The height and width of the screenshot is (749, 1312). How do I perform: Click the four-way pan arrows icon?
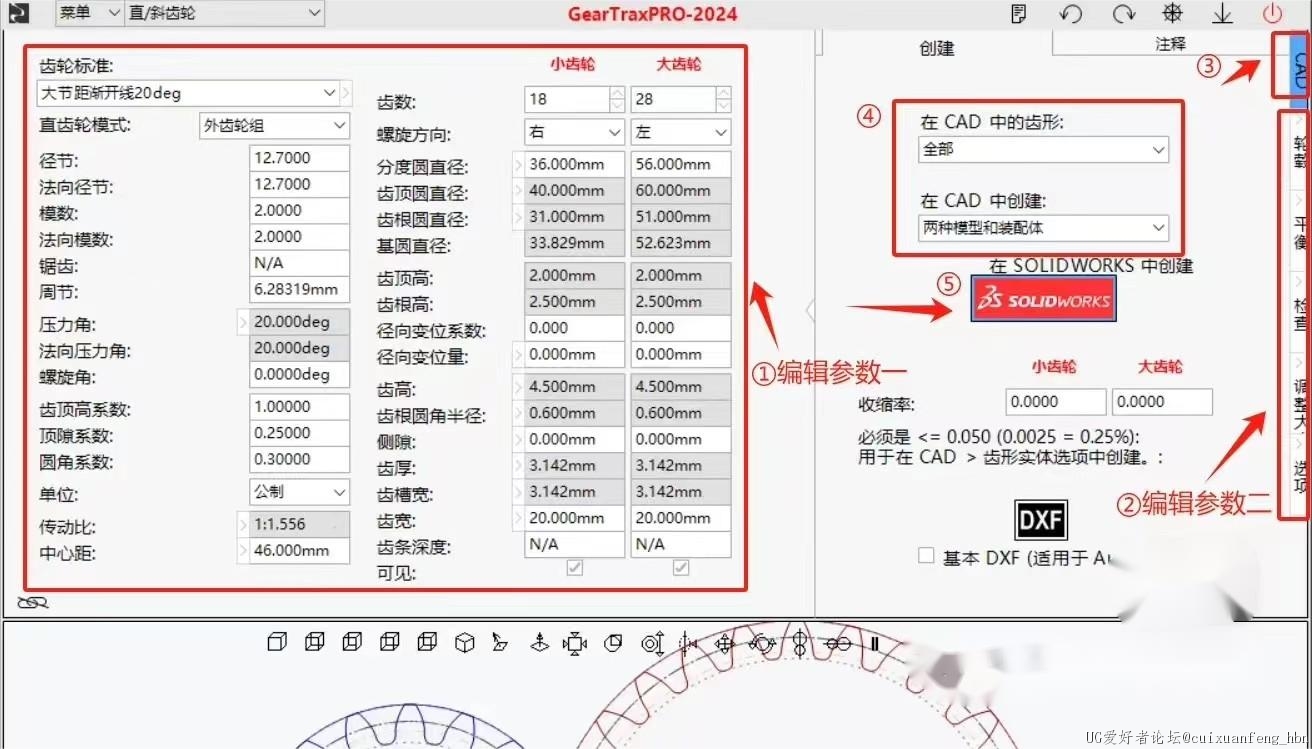(726, 643)
